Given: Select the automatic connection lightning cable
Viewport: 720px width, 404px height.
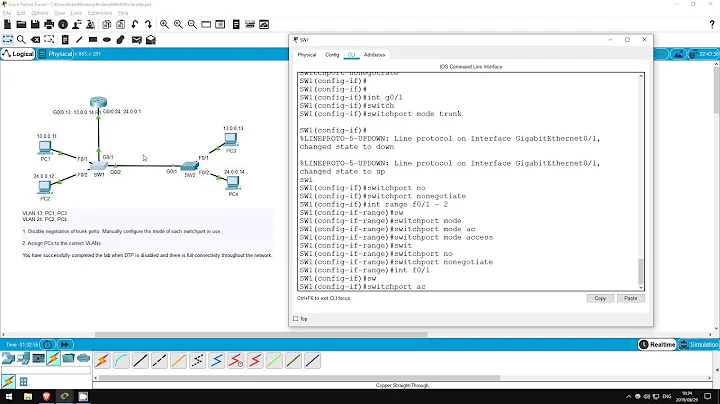Looking at the screenshot, I should (x=102, y=360).
